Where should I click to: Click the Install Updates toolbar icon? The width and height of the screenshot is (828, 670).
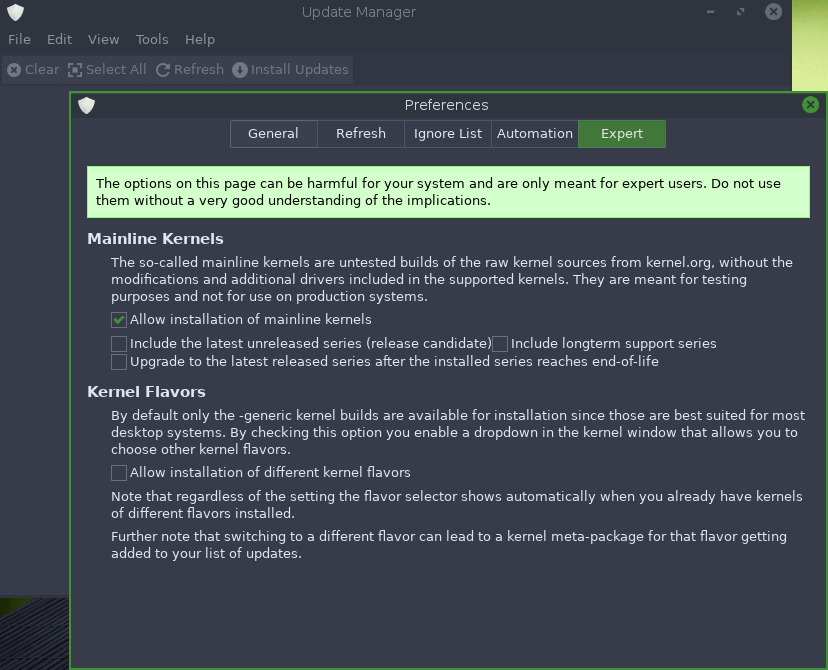click(x=240, y=70)
